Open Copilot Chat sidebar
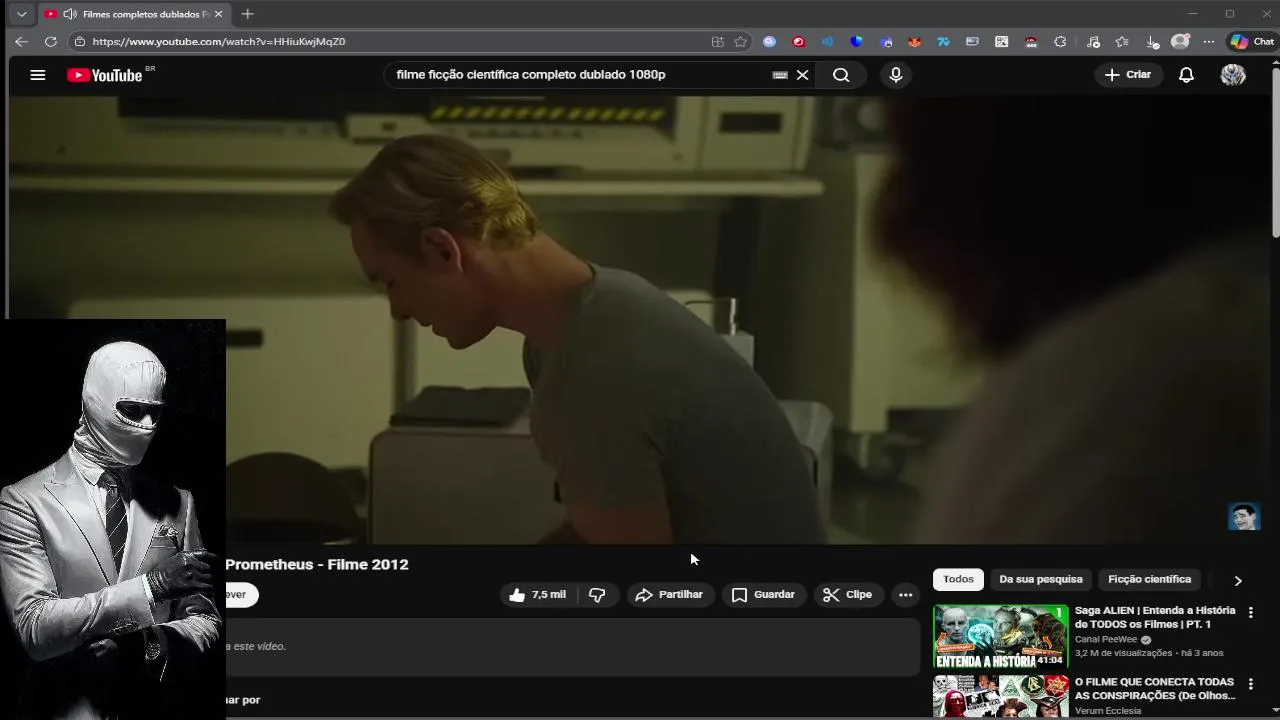 [1252, 42]
